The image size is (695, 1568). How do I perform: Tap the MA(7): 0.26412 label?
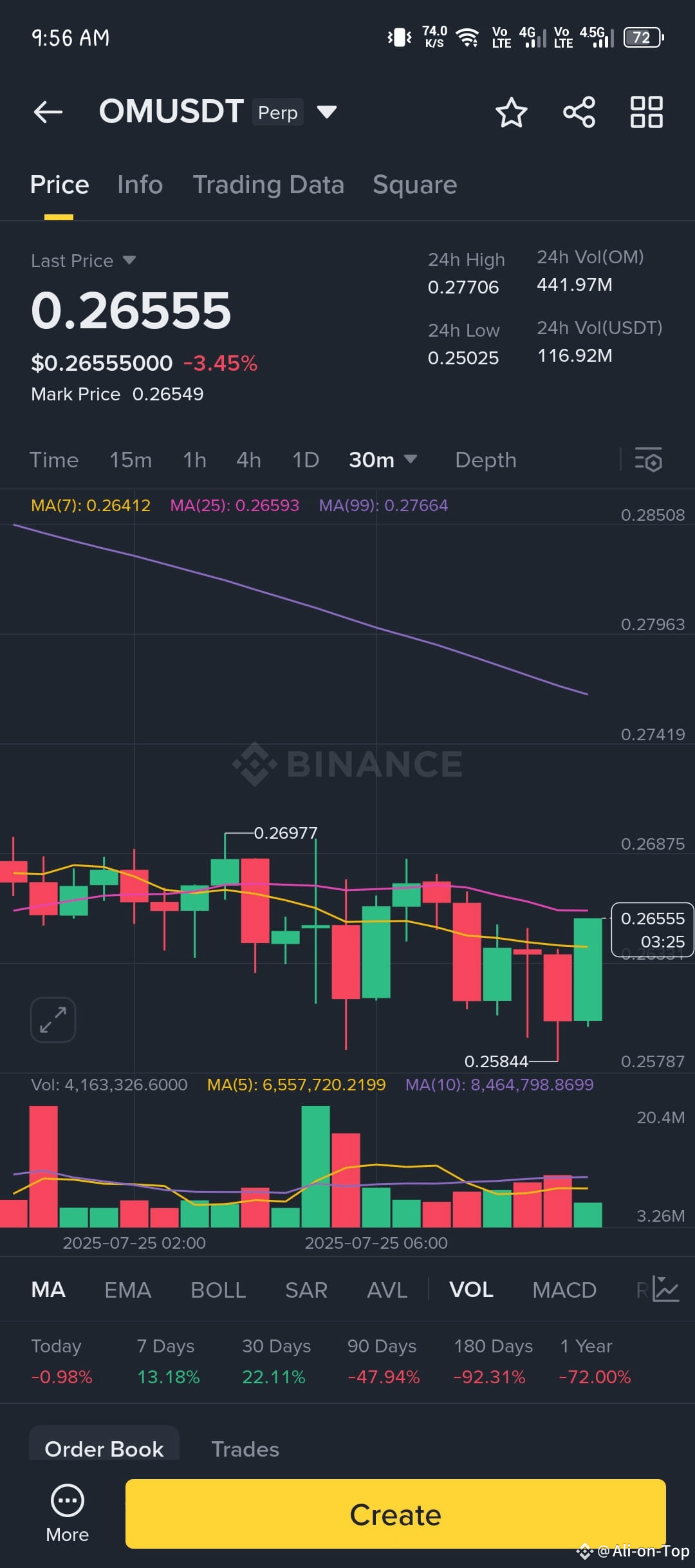(91, 505)
